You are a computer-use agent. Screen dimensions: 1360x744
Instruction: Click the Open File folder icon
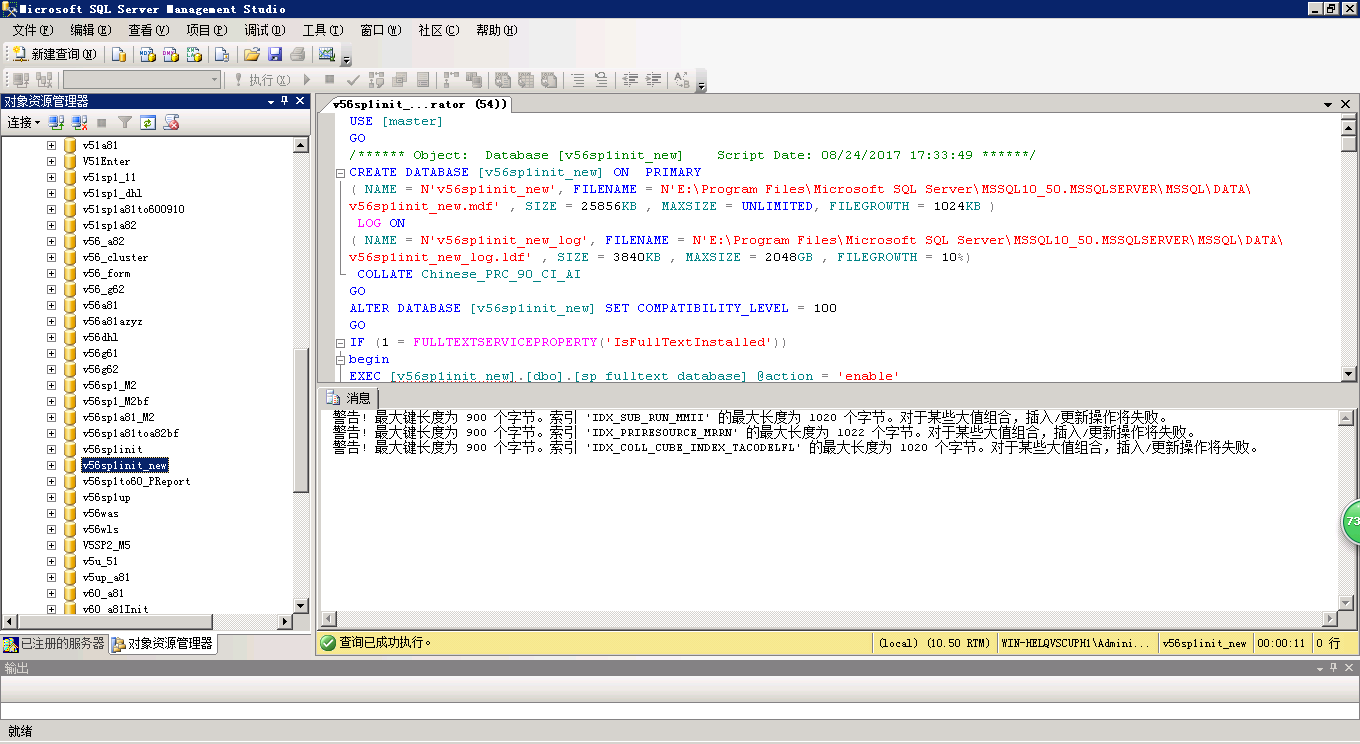(x=252, y=54)
